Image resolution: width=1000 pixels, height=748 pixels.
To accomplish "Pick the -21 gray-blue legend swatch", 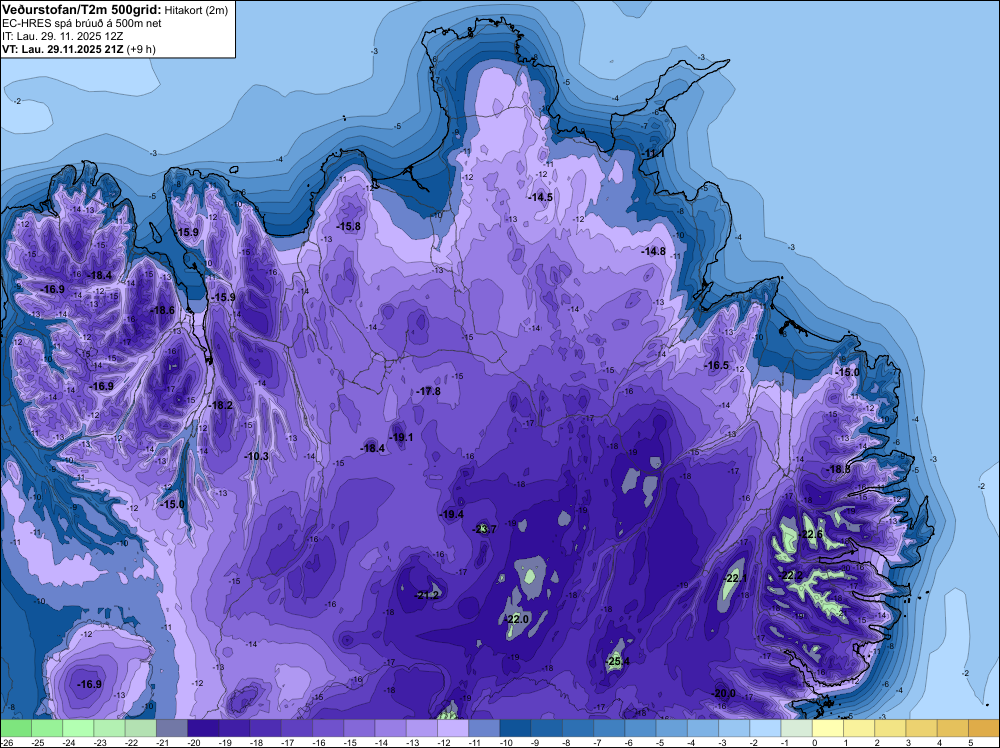I will coord(172,728).
